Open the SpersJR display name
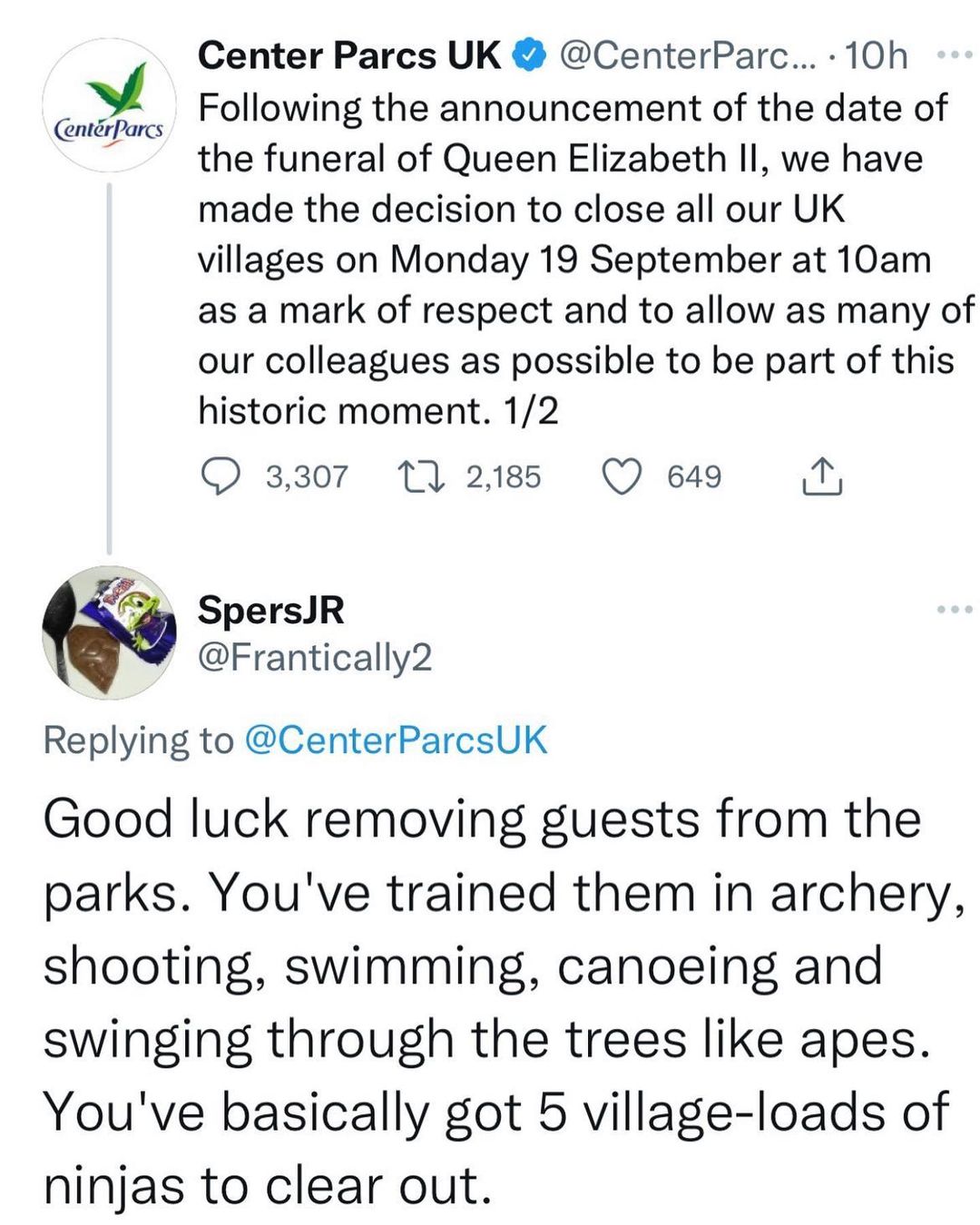Screen dimensions: 980x1225 pyautogui.click(x=270, y=610)
